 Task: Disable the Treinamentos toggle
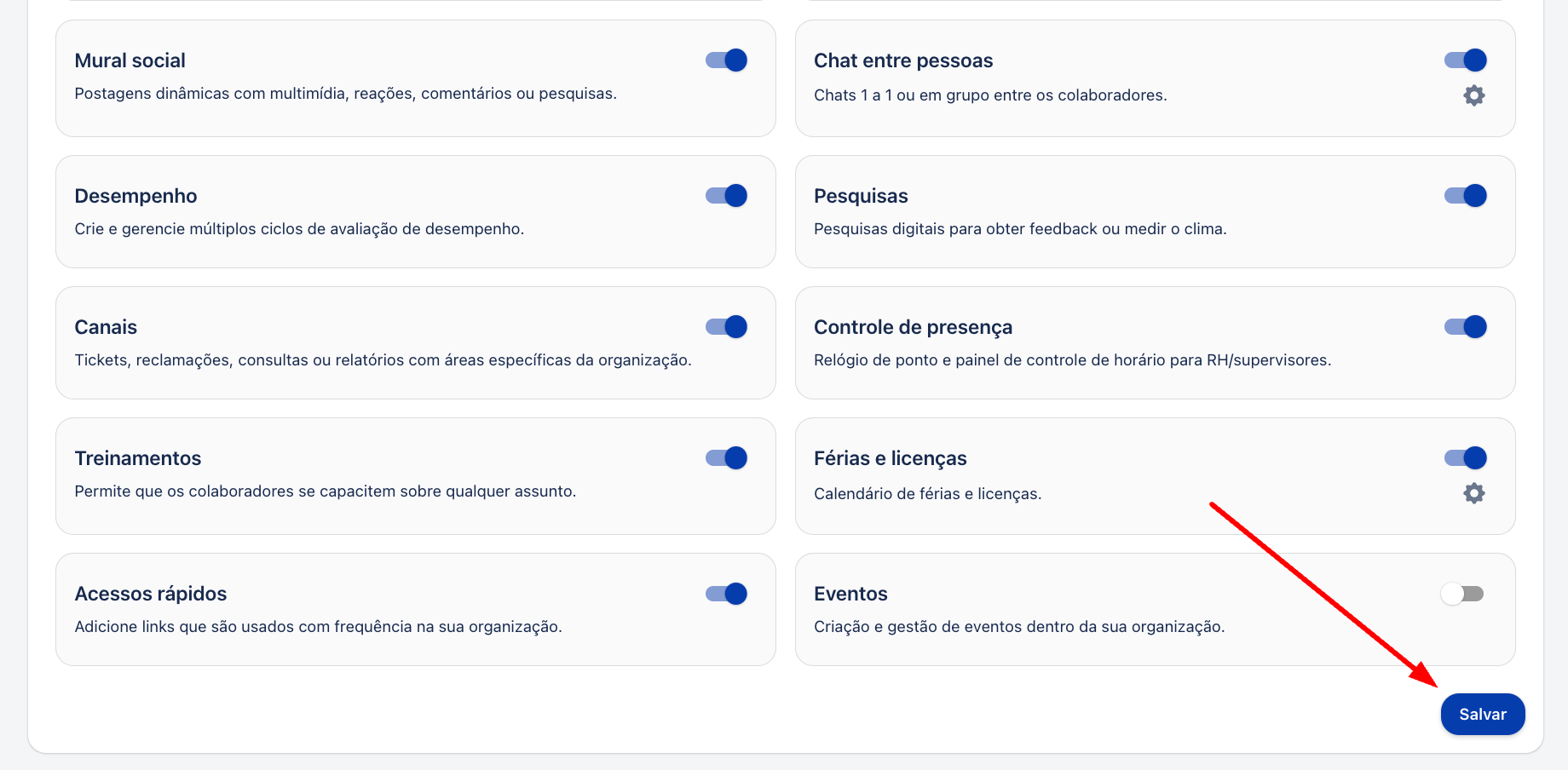tap(726, 458)
